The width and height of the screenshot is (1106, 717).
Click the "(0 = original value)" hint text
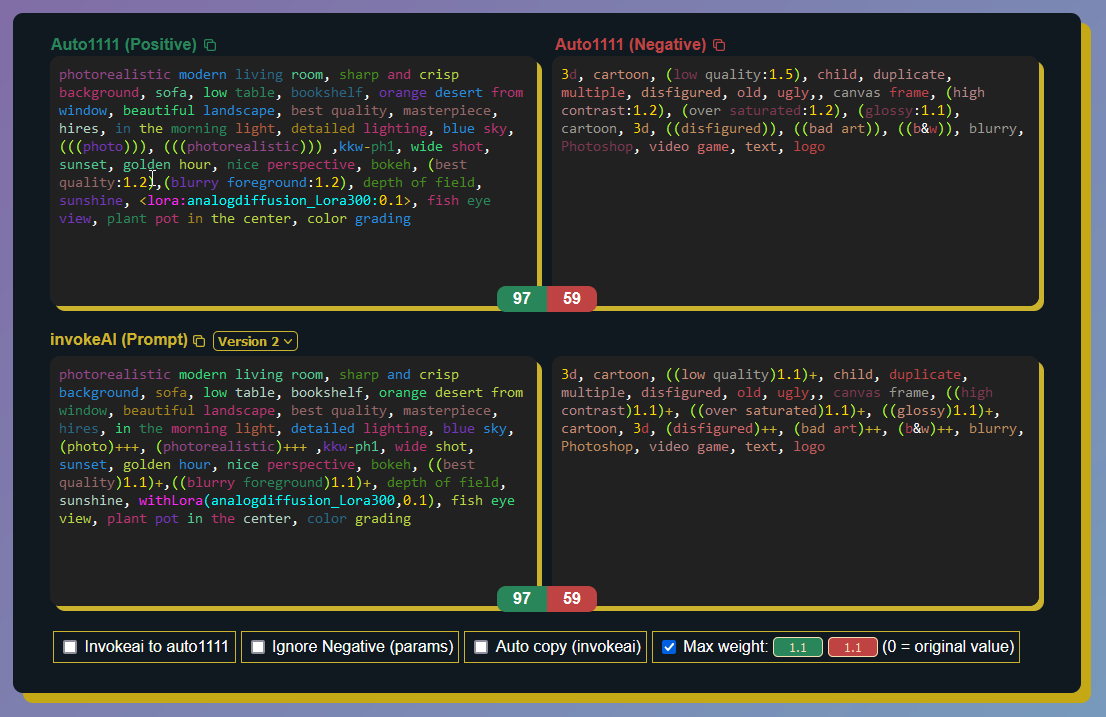coord(948,646)
